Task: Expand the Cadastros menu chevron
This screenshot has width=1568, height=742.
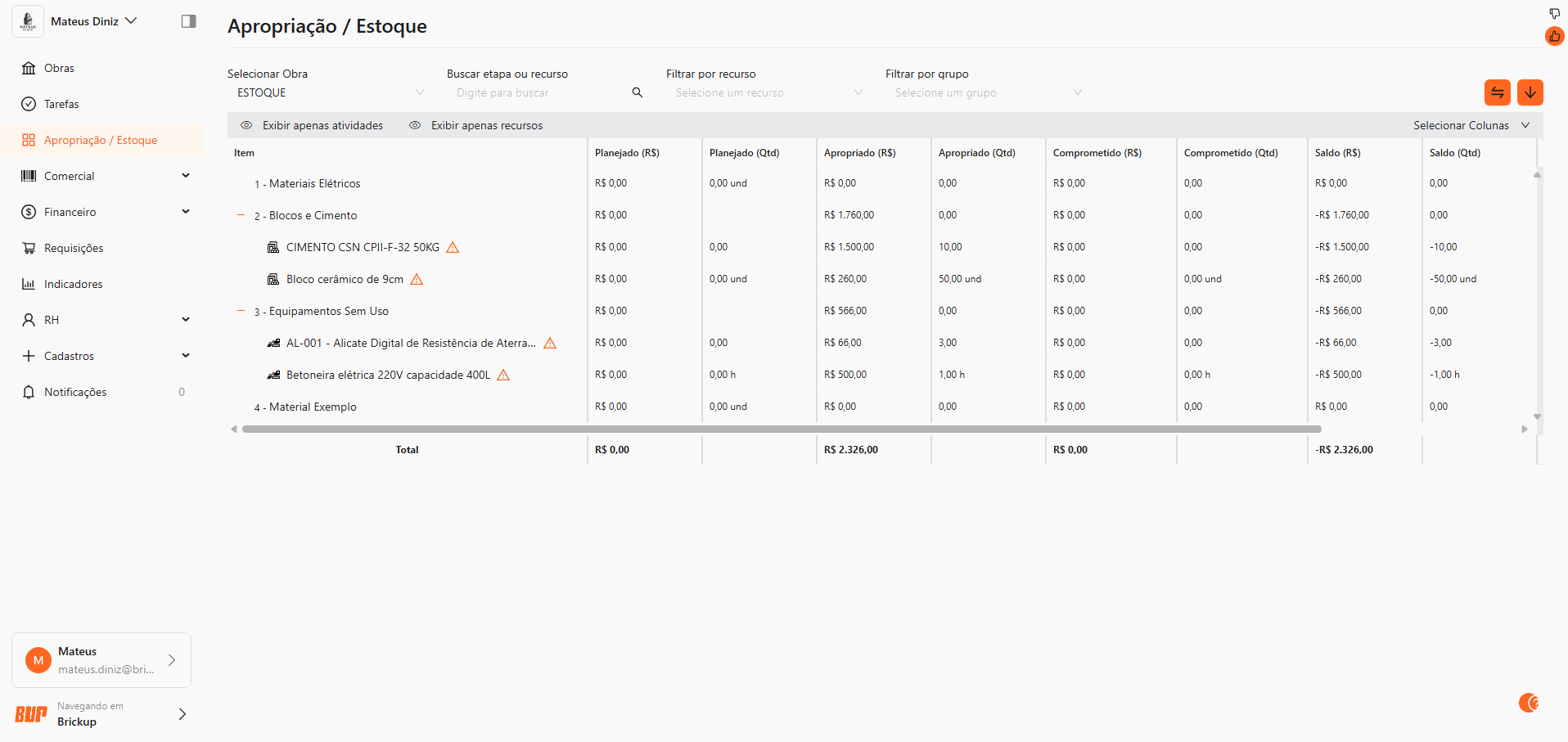Action: (186, 356)
